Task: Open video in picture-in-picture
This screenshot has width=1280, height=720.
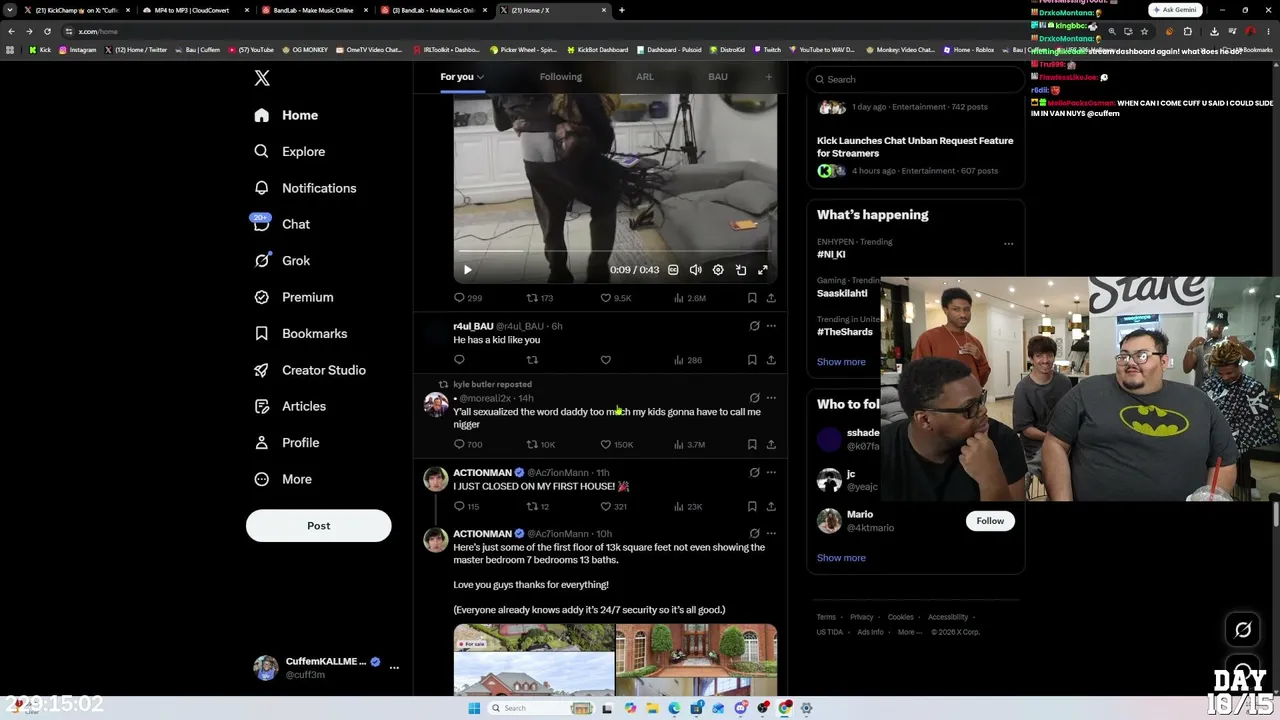Action: point(741,270)
